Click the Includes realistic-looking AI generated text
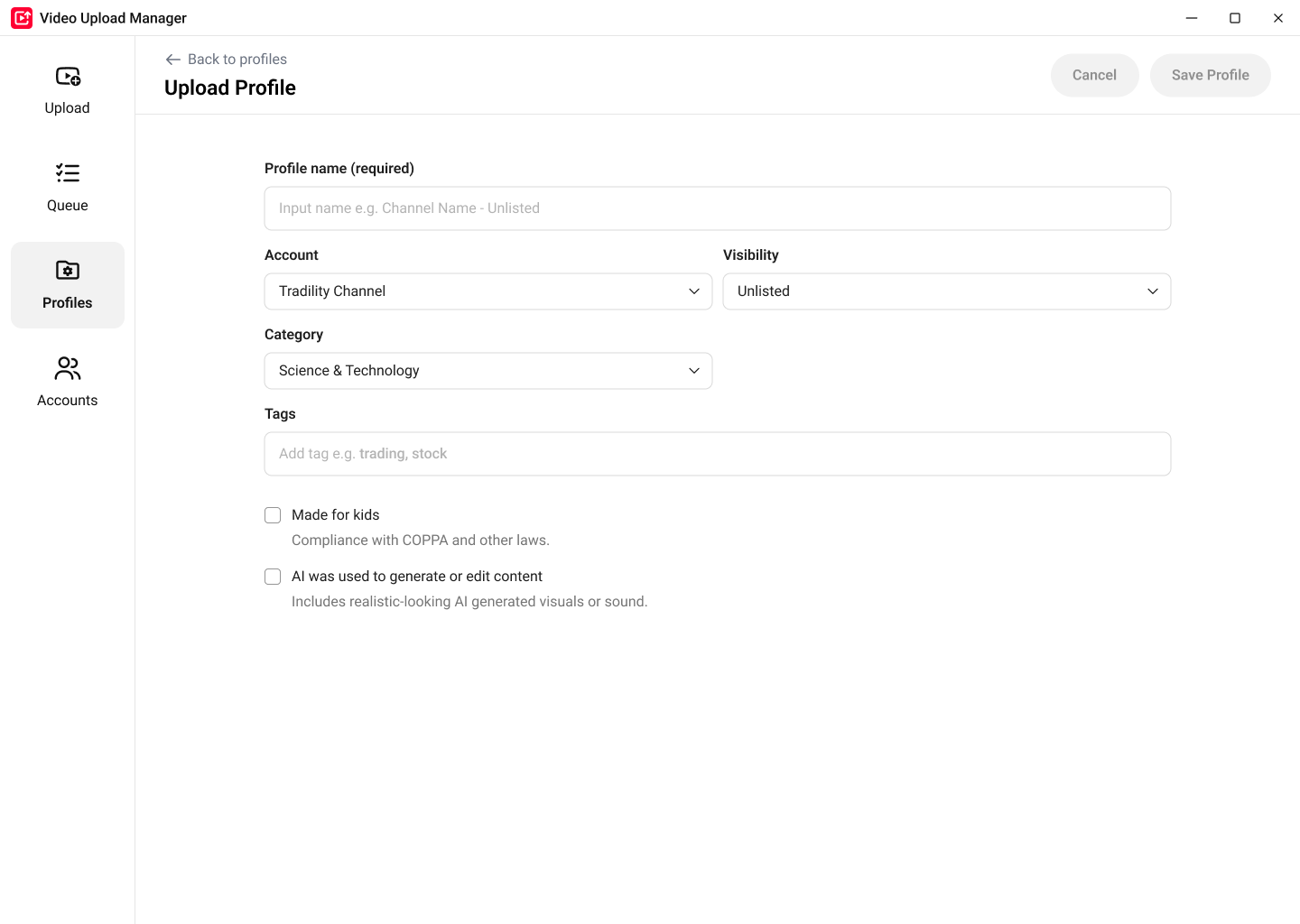 (x=469, y=602)
